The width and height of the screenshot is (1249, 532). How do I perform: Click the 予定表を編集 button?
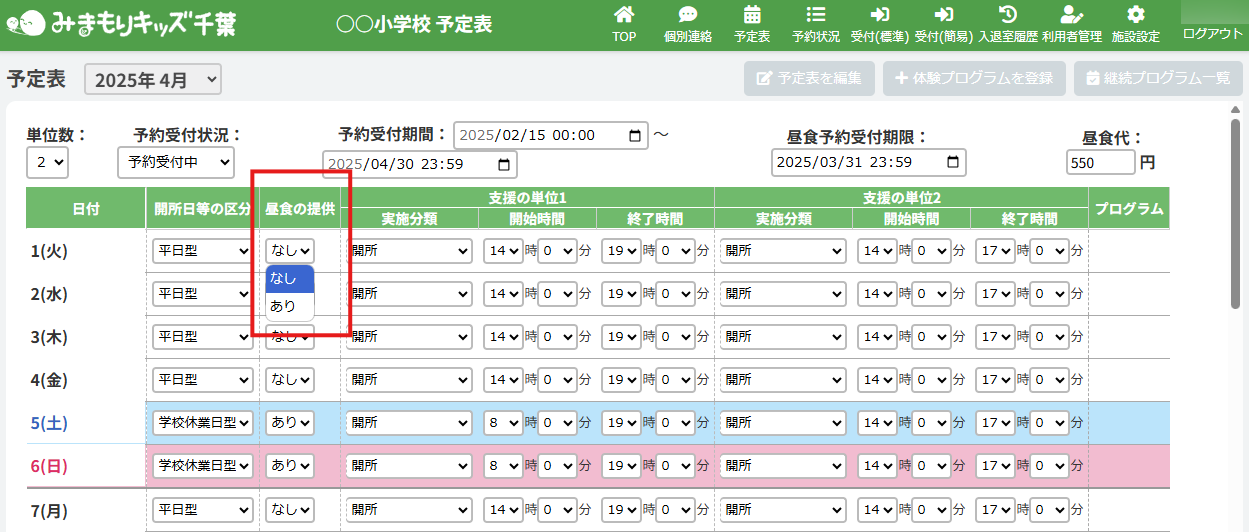pos(809,78)
